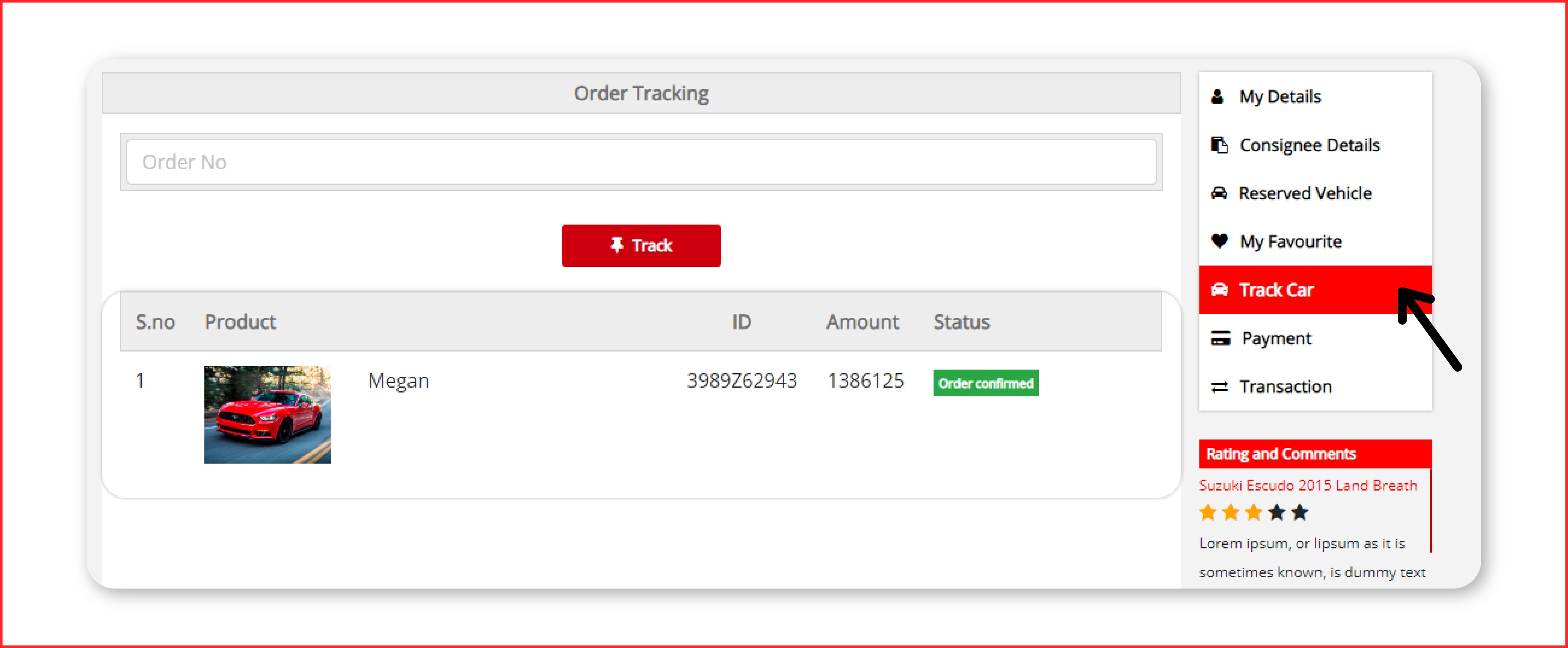
Task: Go to Consignee Details page
Action: click(x=1309, y=145)
